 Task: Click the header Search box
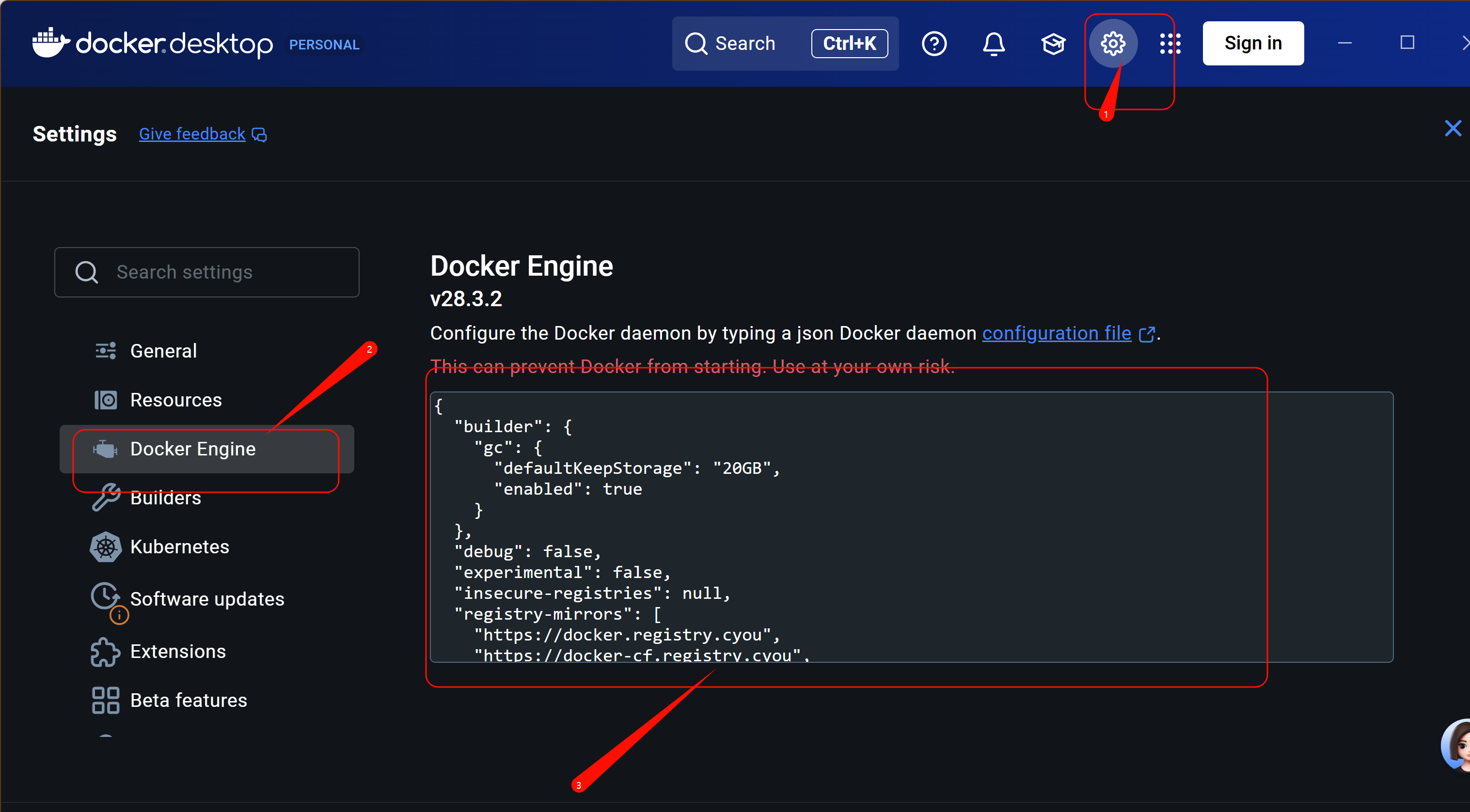785,44
